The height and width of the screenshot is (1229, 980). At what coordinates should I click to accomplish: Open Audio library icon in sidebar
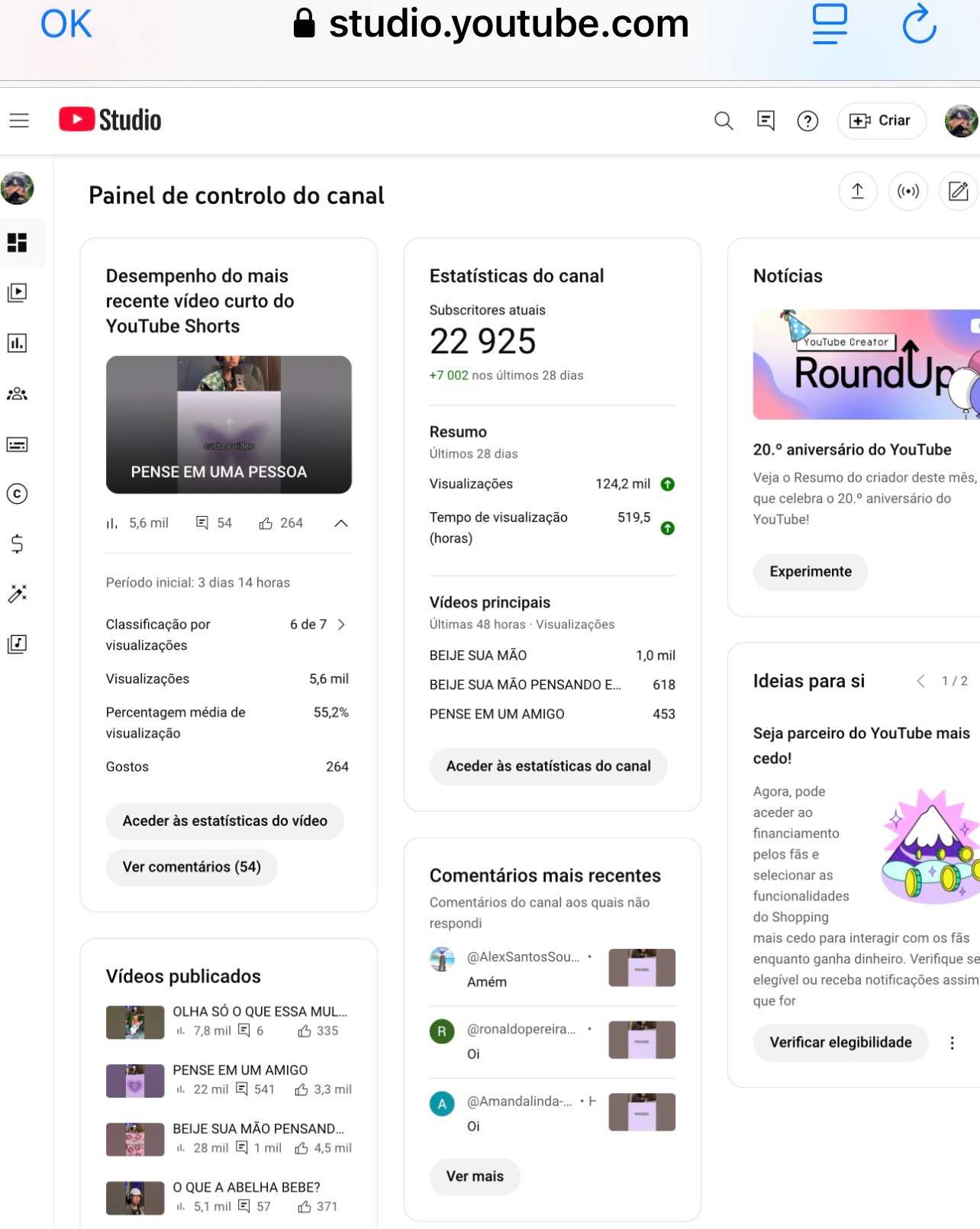[18, 644]
